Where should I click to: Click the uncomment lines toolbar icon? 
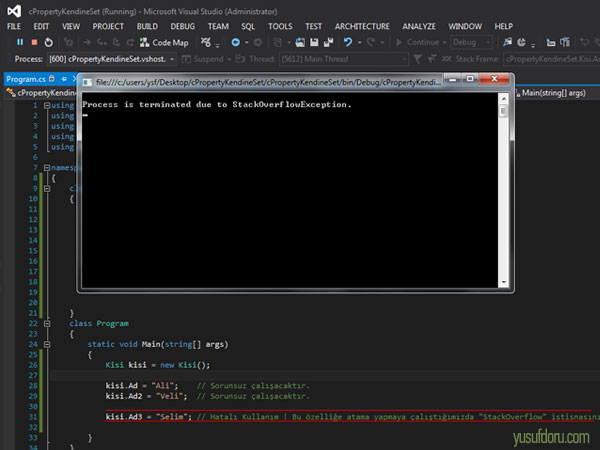tap(565, 42)
